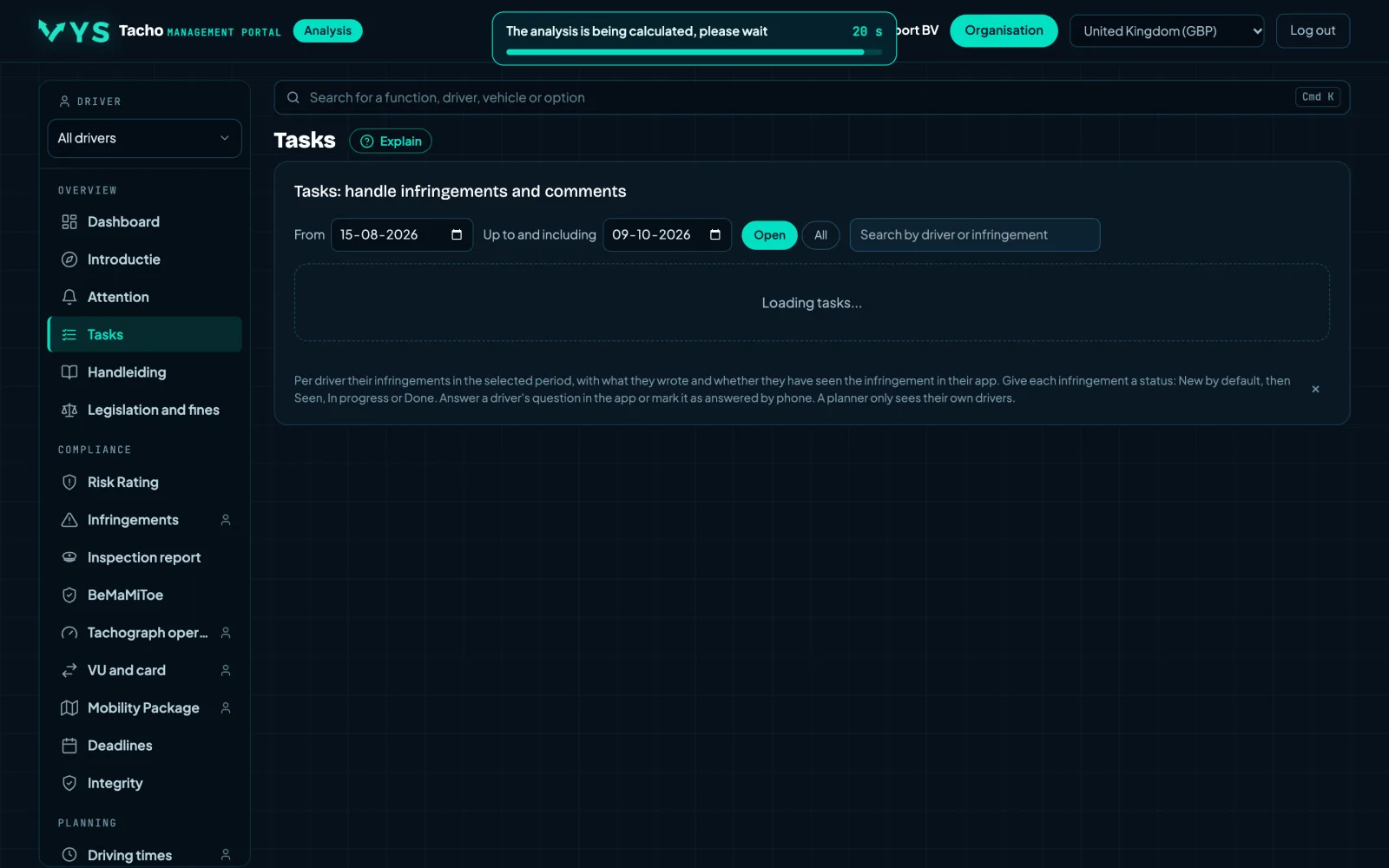Expand the All drivers dropdown

(144, 138)
